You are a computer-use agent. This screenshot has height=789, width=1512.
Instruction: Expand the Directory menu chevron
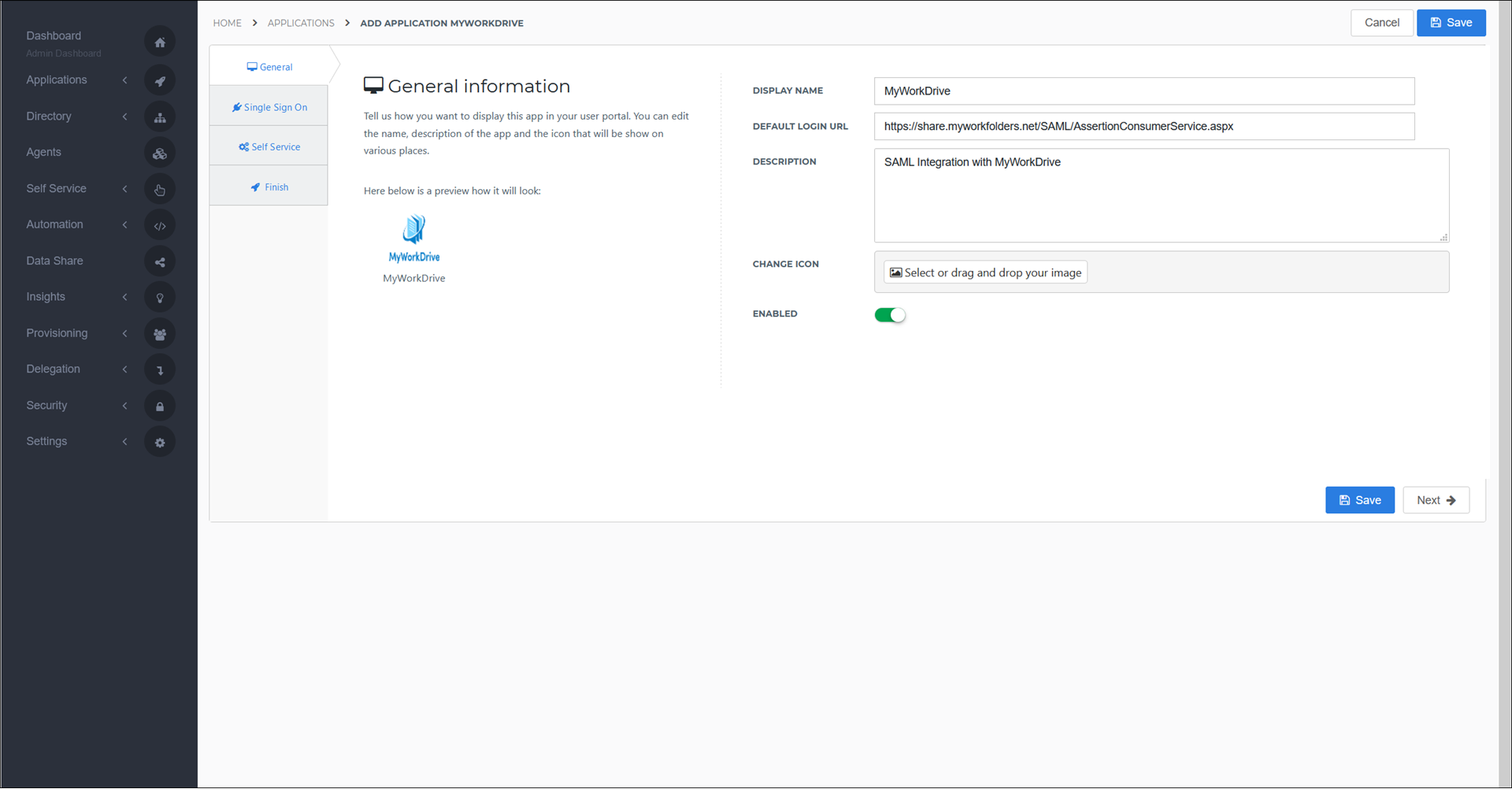[x=125, y=117]
